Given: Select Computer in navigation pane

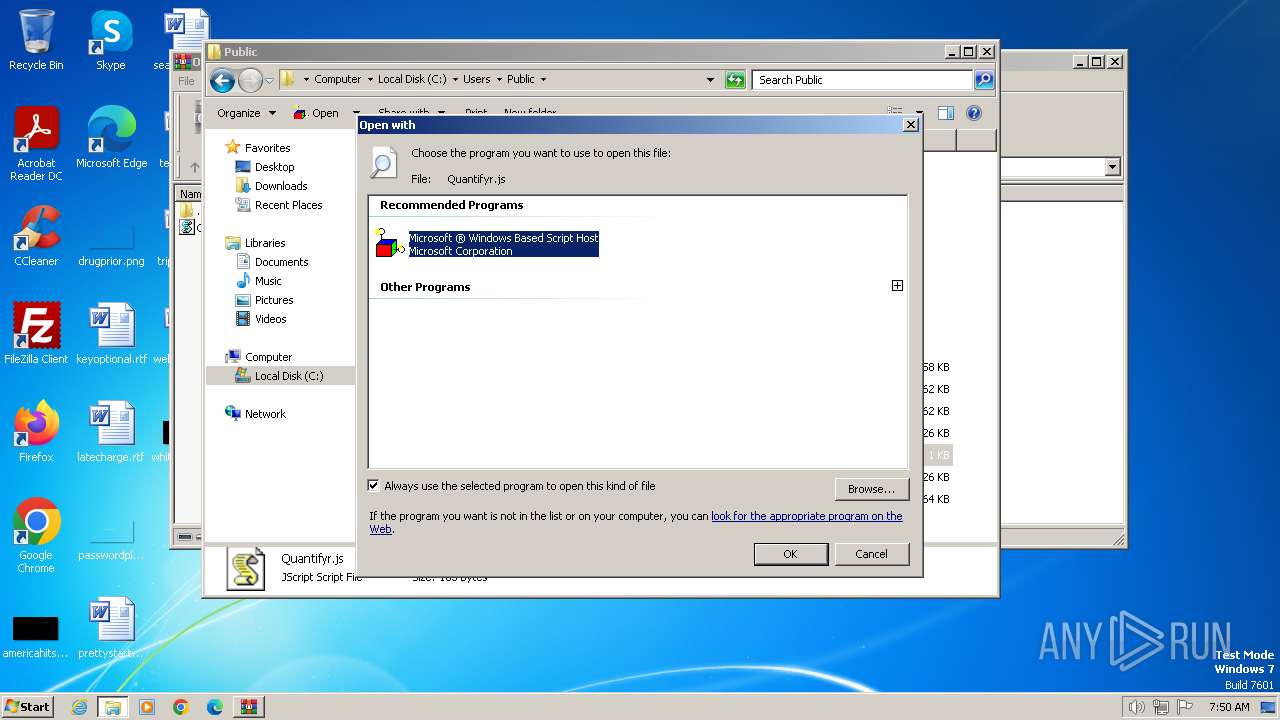Looking at the screenshot, I should [268, 357].
